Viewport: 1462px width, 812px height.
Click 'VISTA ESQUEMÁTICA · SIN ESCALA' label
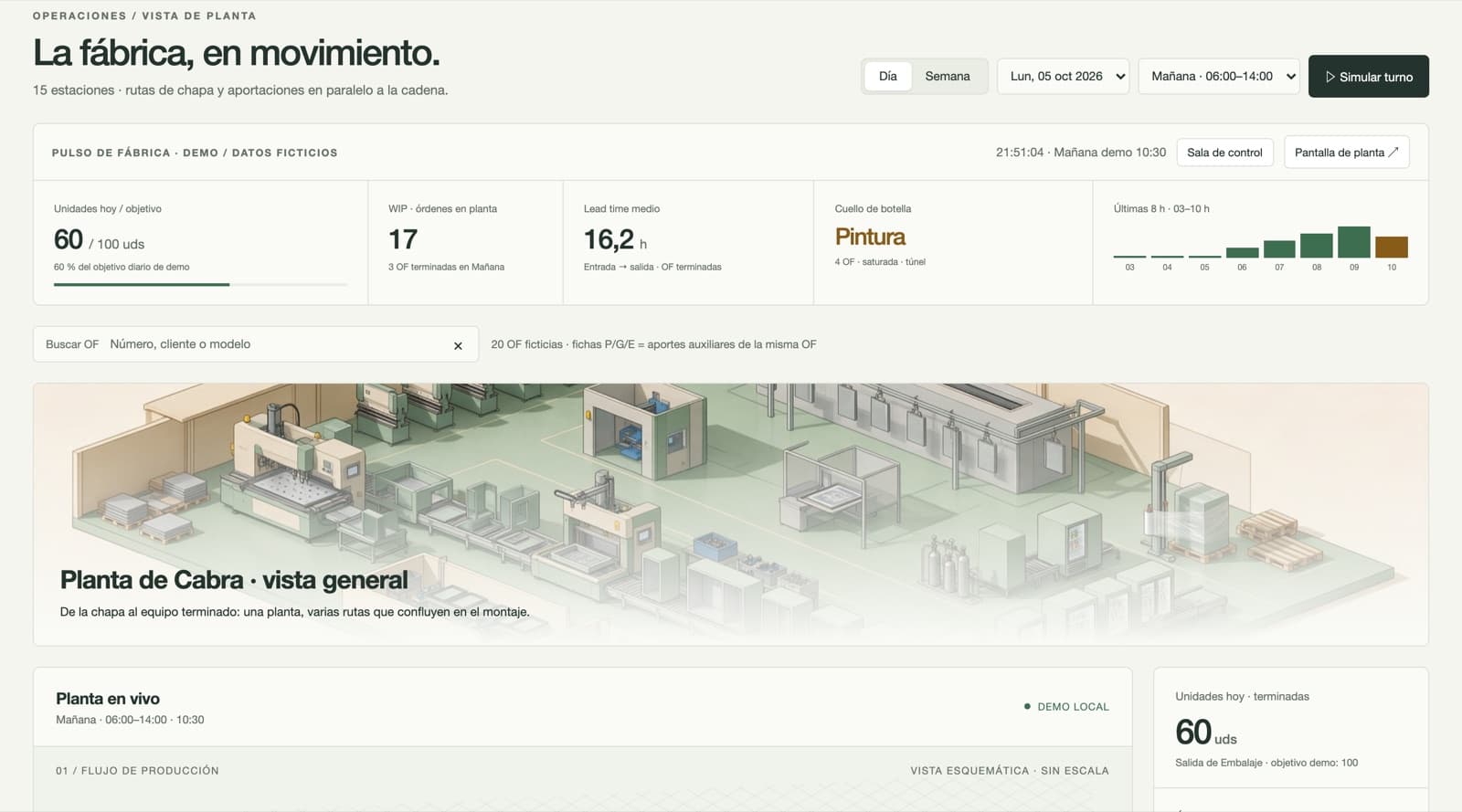[x=1009, y=771]
